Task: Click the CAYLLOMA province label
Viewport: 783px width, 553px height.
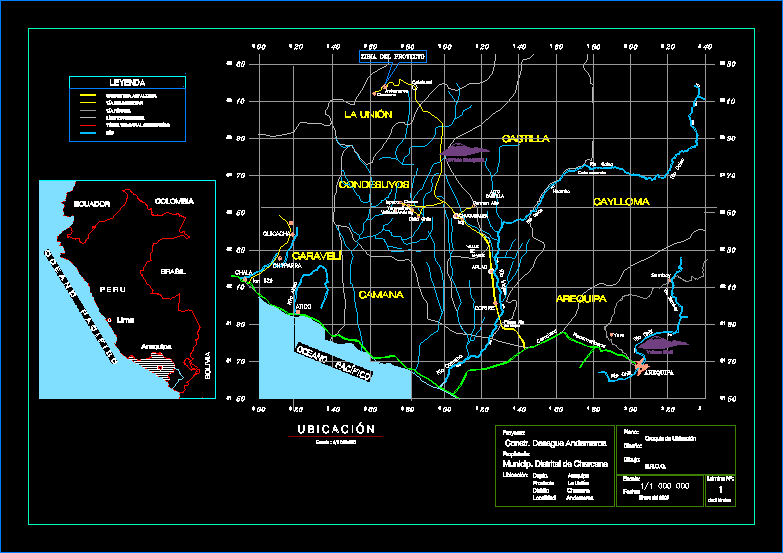Action: [x=621, y=202]
